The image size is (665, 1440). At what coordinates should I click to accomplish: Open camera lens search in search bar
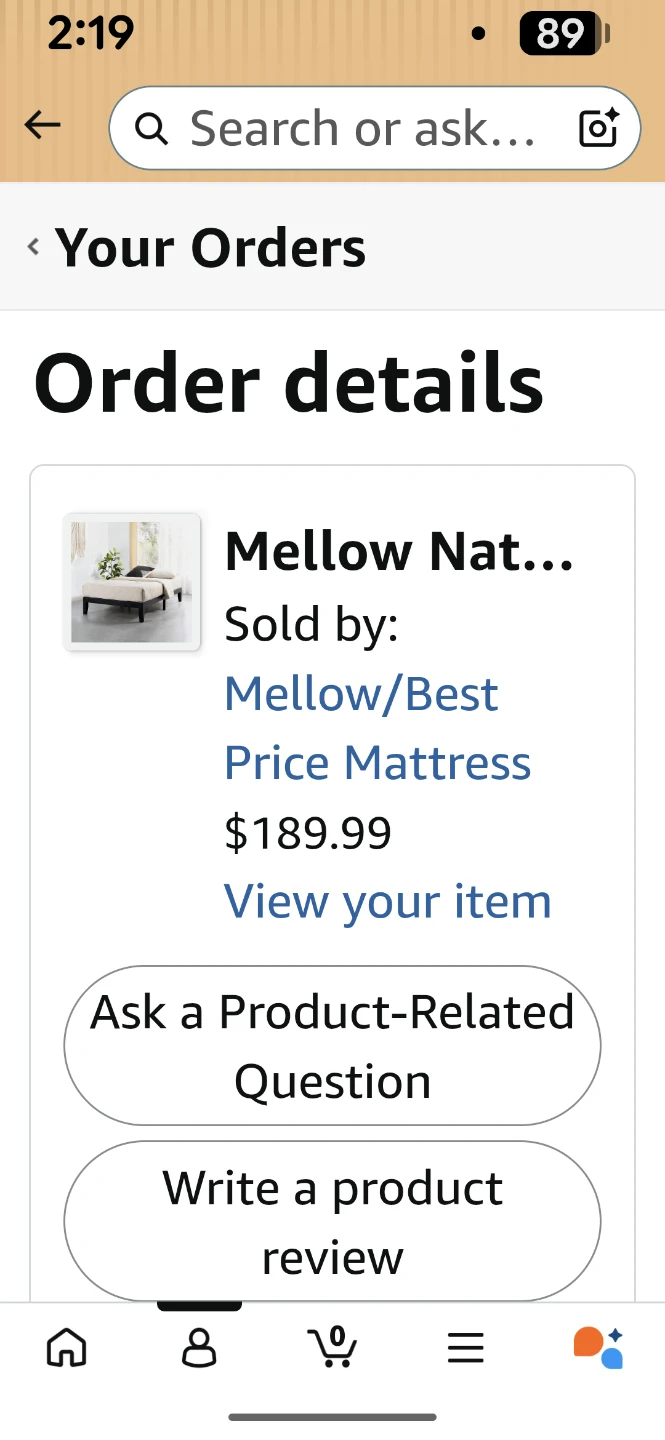pos(598,128)
